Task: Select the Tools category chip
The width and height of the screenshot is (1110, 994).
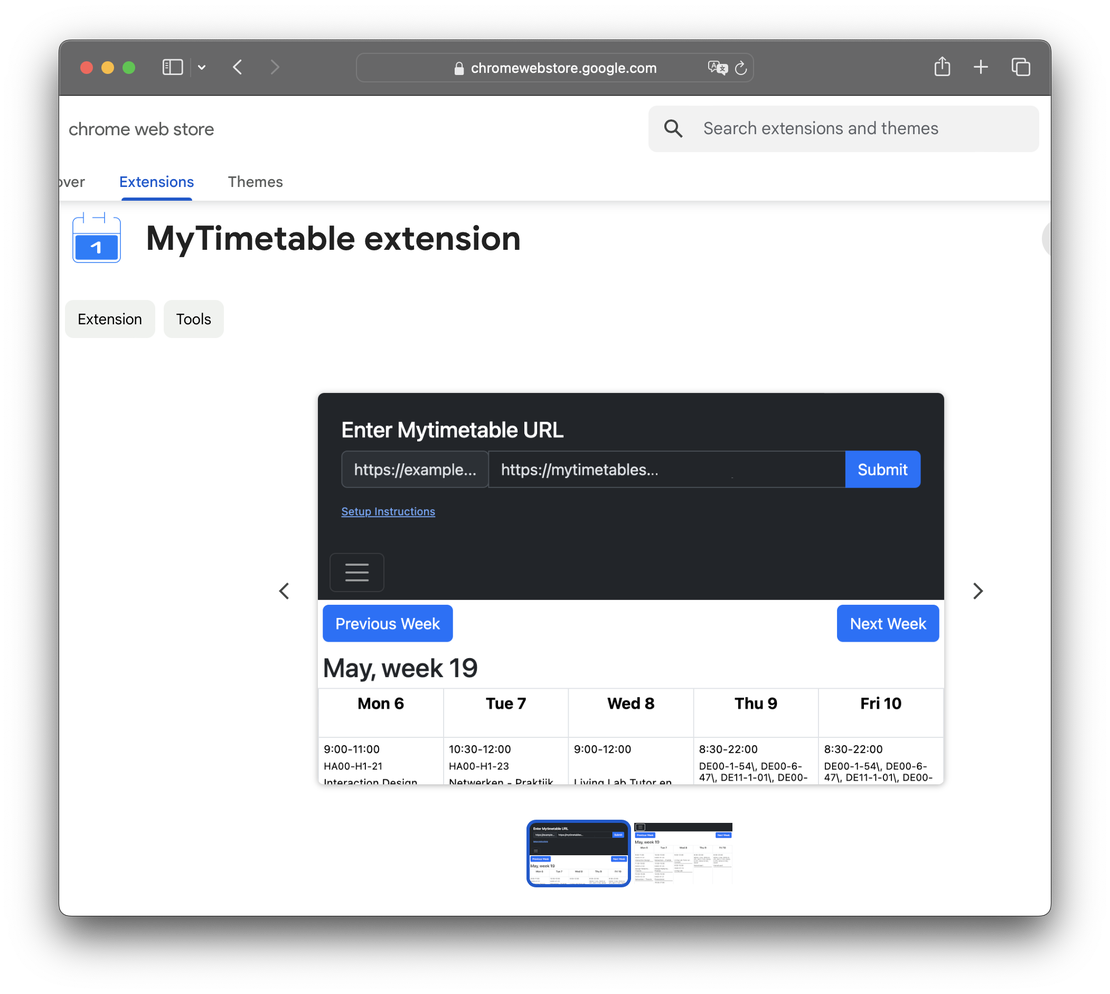Action: (193, 318)
